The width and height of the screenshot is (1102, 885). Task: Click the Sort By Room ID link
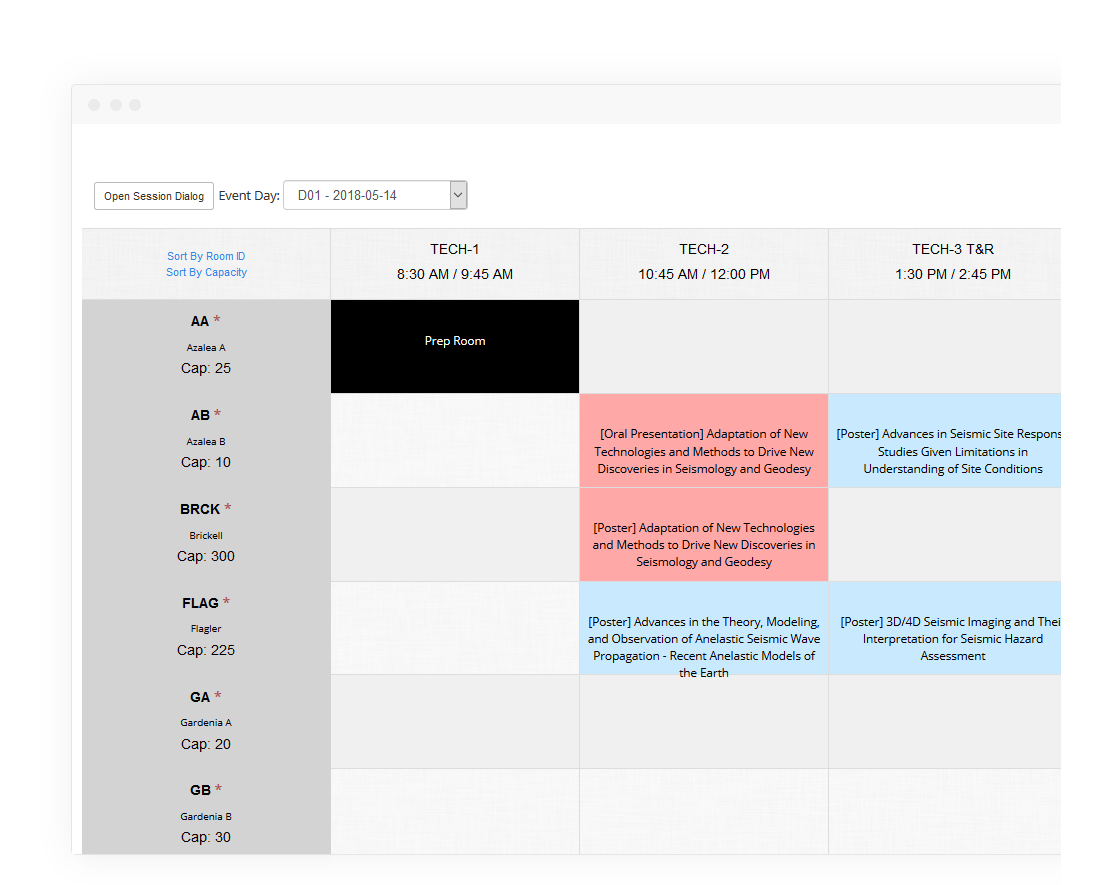click(x=206, y=256)
